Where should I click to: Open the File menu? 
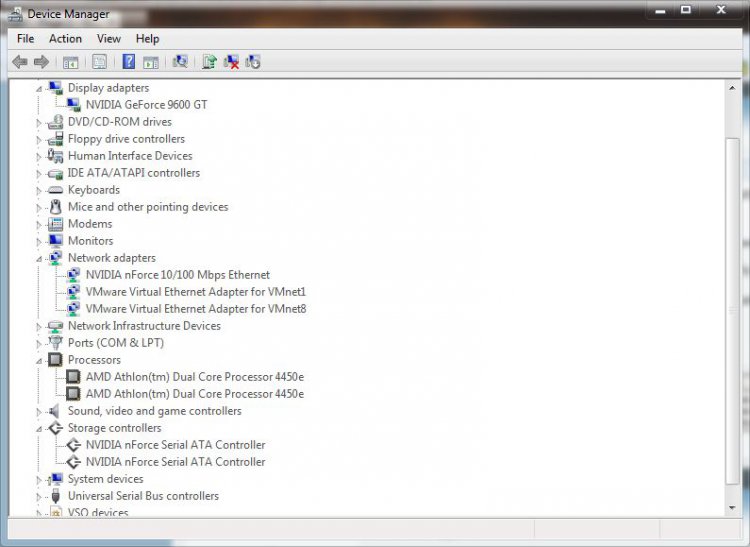pyautogui.click(x=25, y=39)
